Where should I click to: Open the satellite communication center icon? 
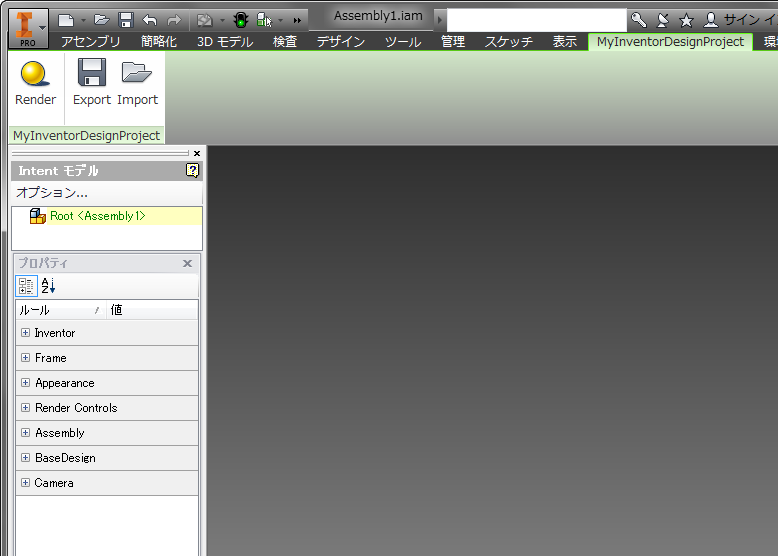pos(662,20)
